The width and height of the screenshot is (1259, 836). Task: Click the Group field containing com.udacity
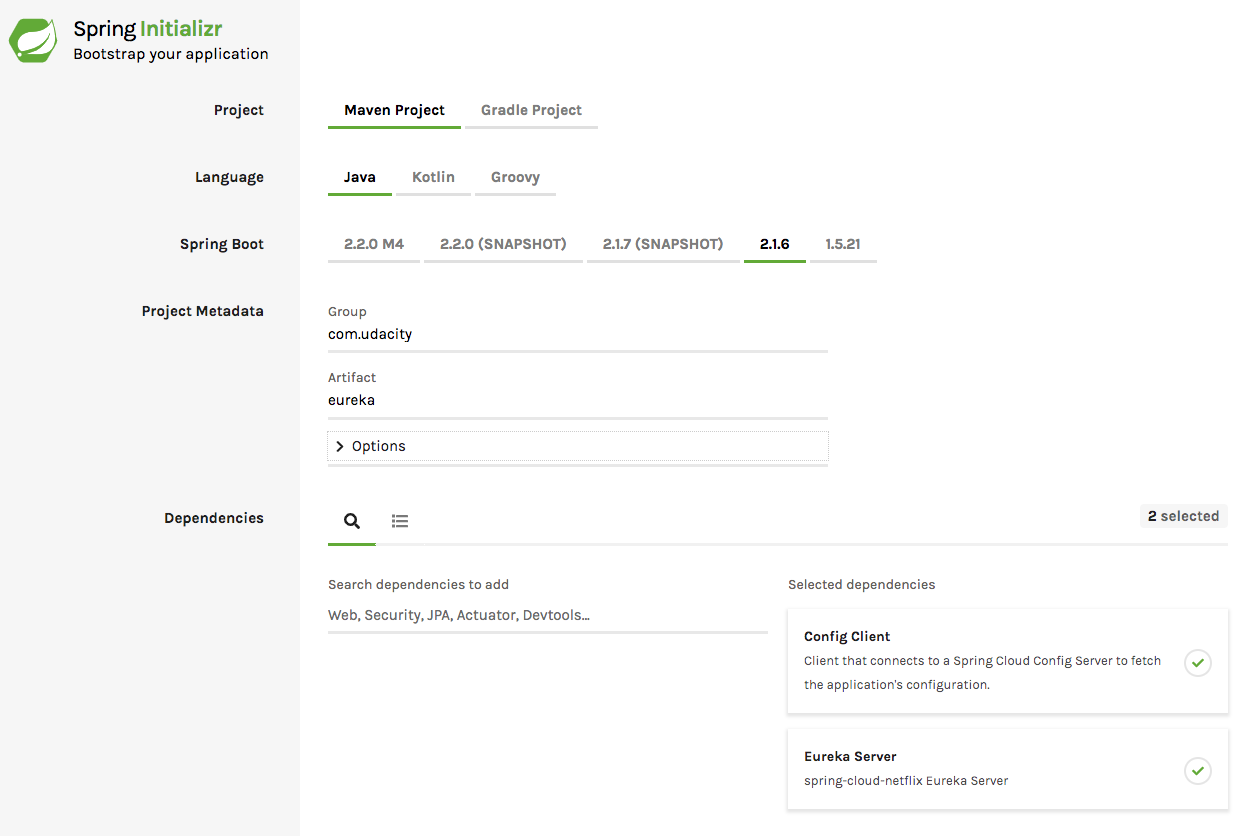click(577, 335)
